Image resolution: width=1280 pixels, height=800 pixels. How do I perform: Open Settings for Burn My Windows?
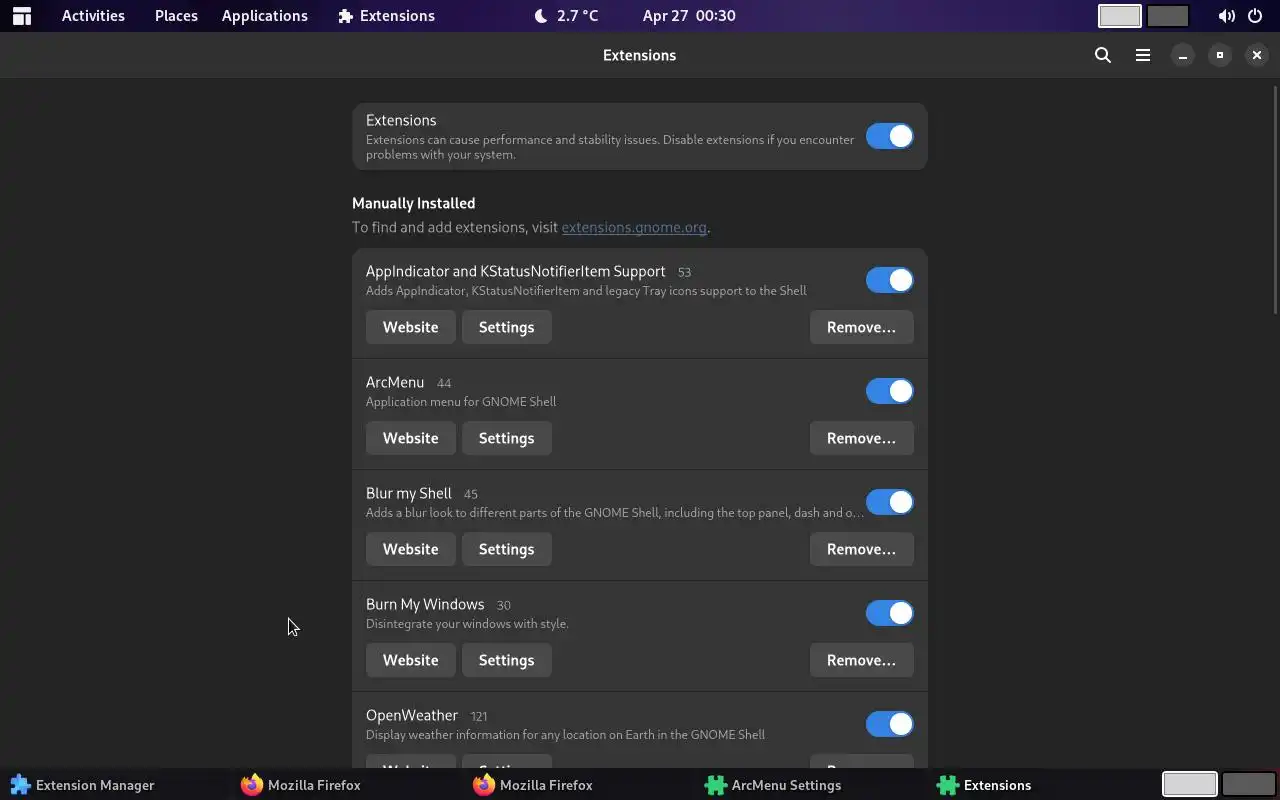pyautogui.click(x=506, y=660)
